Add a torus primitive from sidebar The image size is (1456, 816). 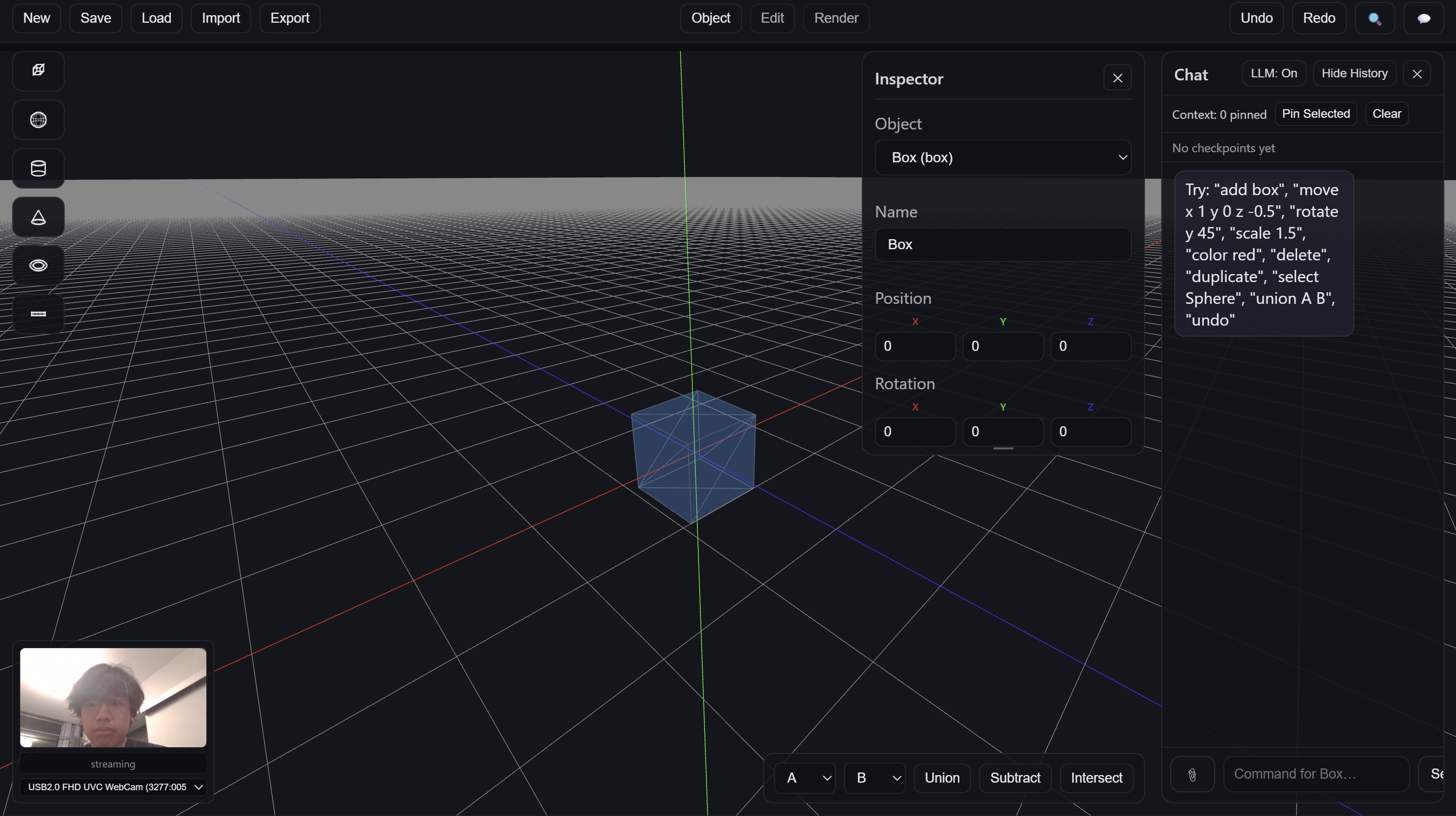click(38, 265)
